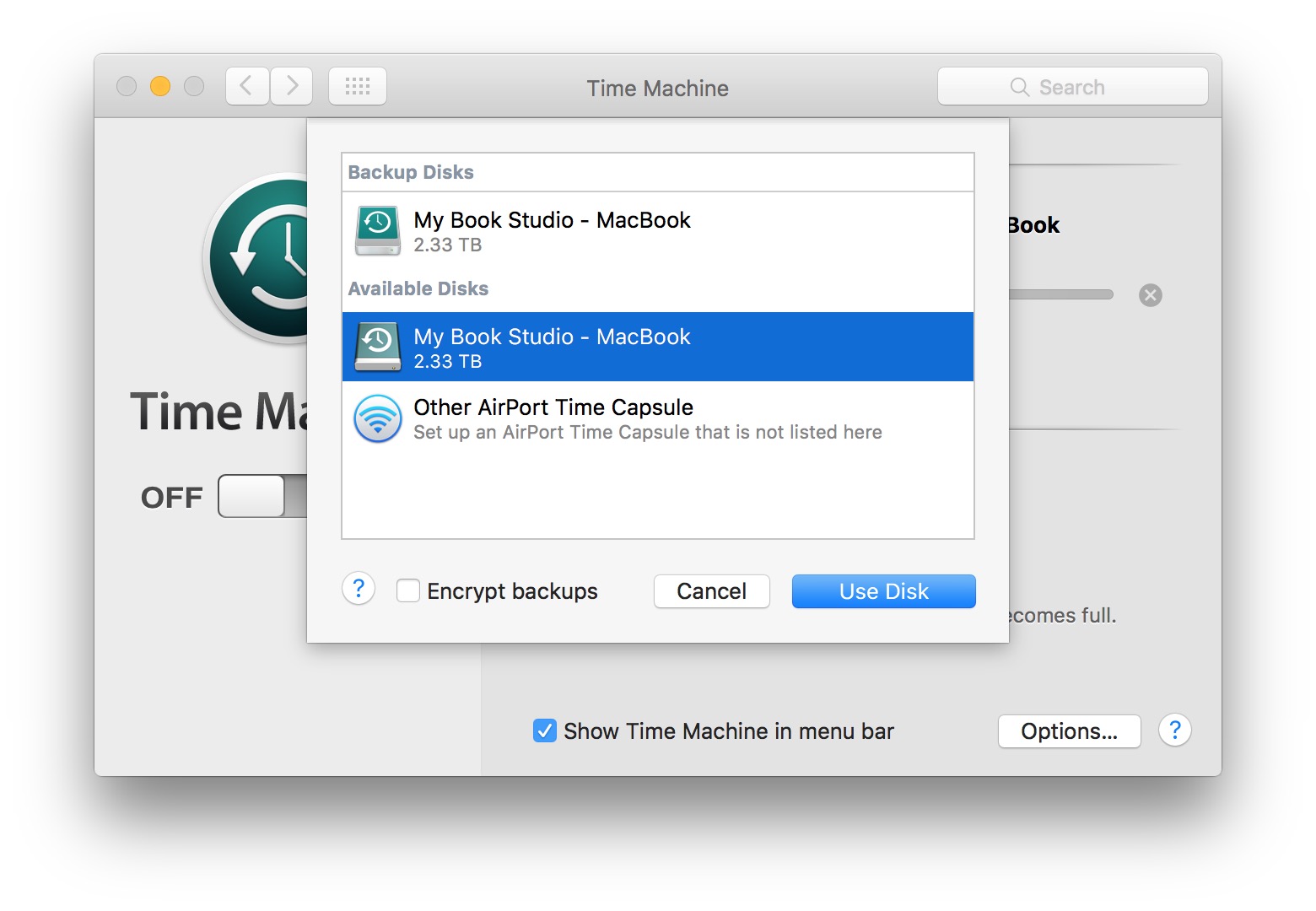Select My Book Studio under Available Disks
The image size is (1316, 911).
click(658, 347)
